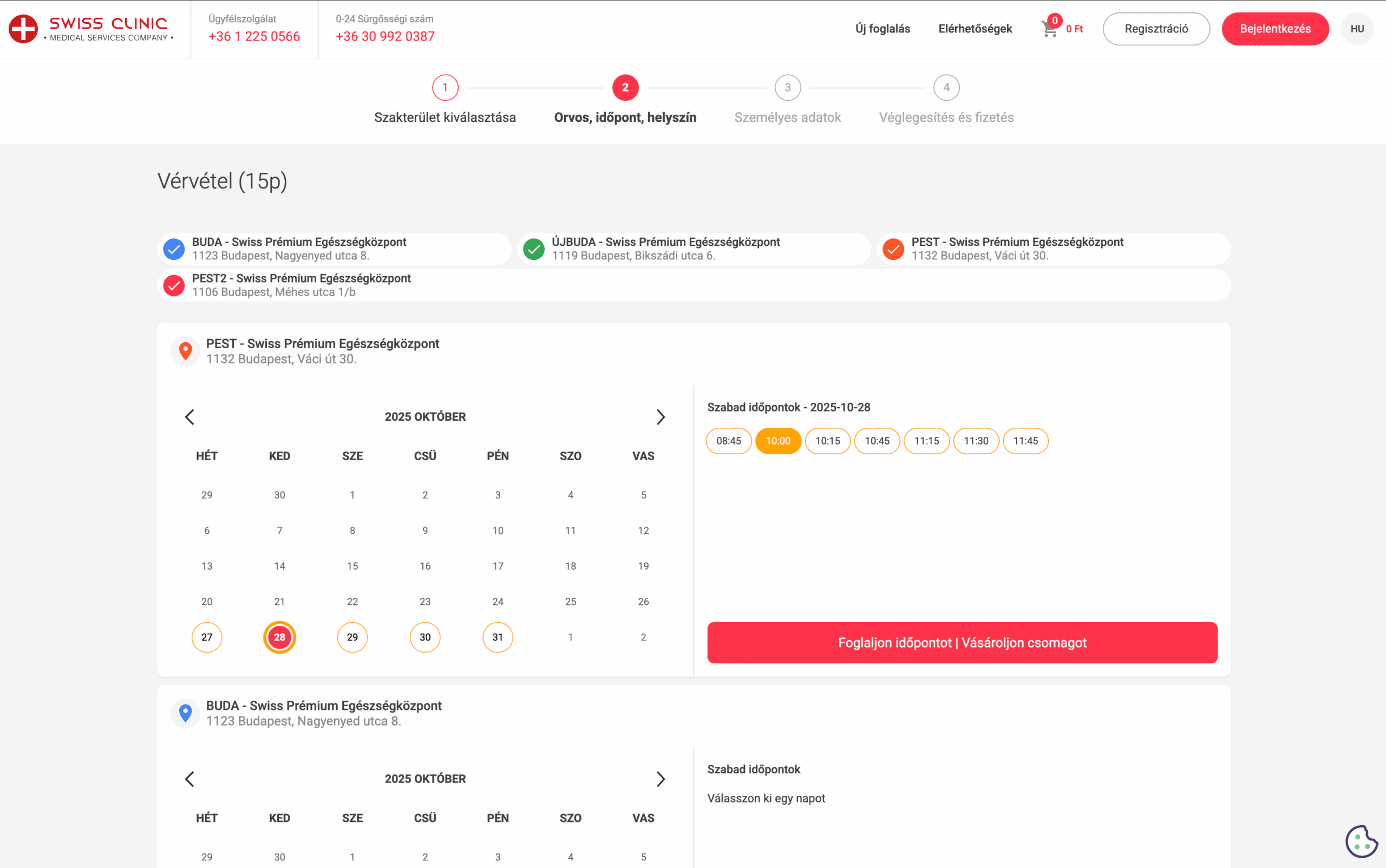Click the Regisztráció button
This screenshot has width=1386, height=868.
tap(1156, 29)
